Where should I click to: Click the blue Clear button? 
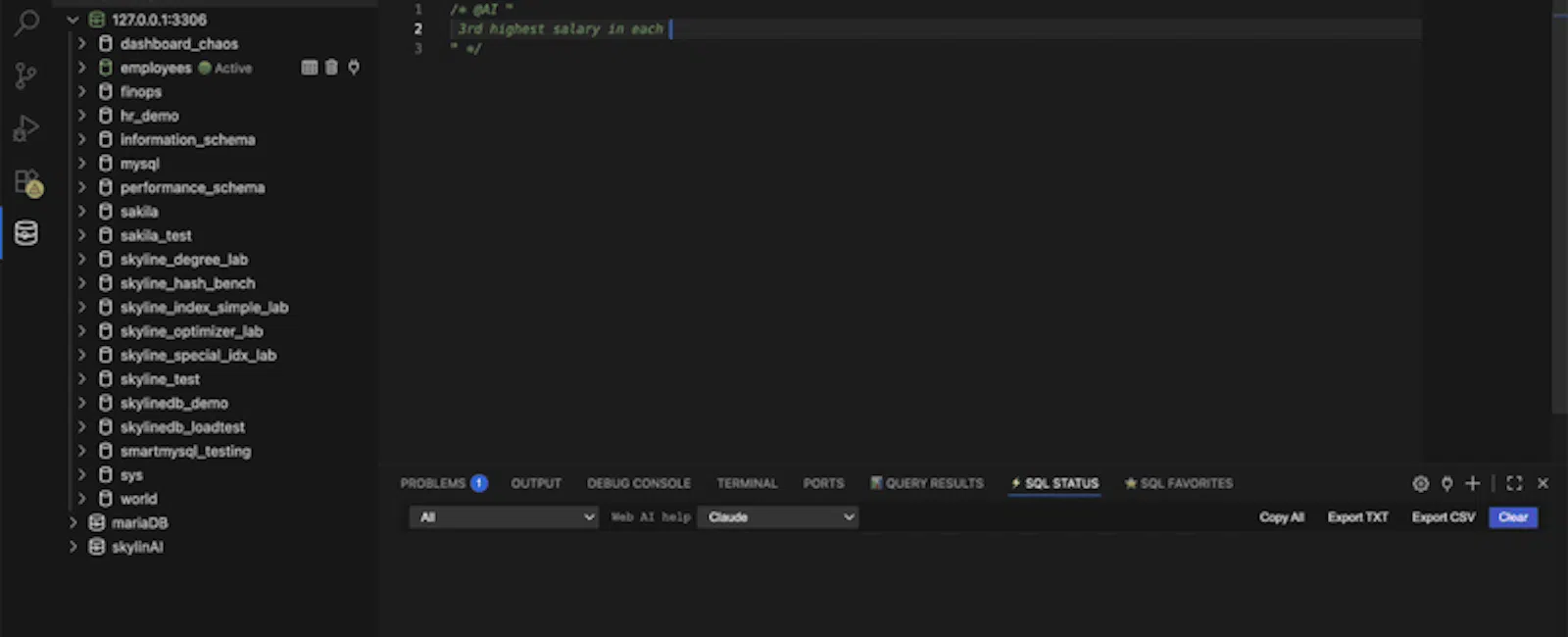pyautogui.click(x=1513, y=517)
